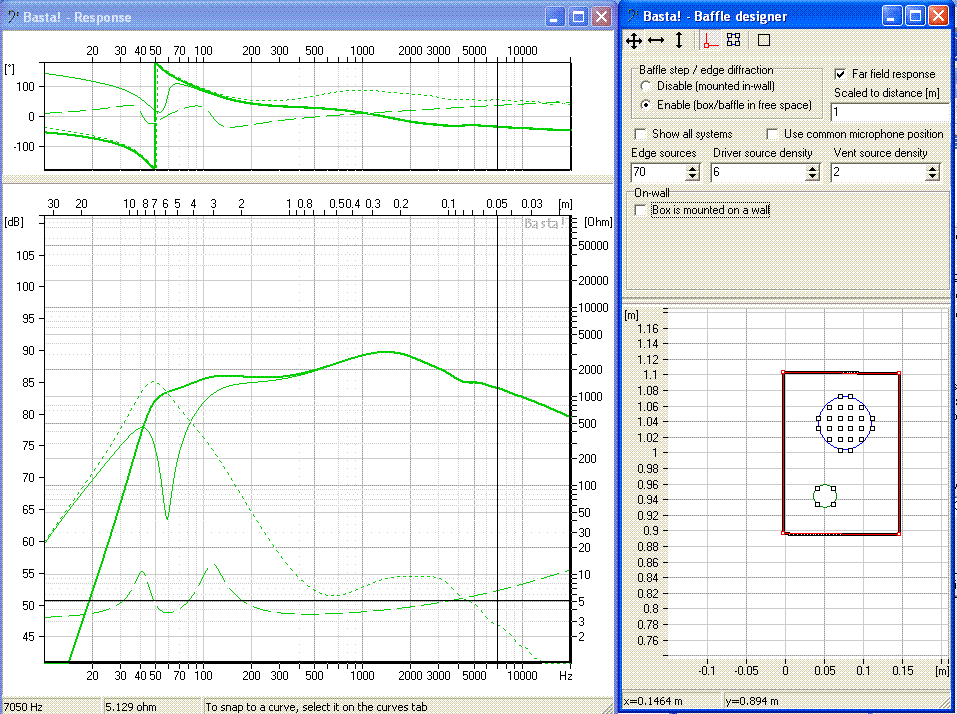Viewport: 957px width, 714px height.
Task: Select the vertical move arrow tool
Action: [x=679, y=40]
